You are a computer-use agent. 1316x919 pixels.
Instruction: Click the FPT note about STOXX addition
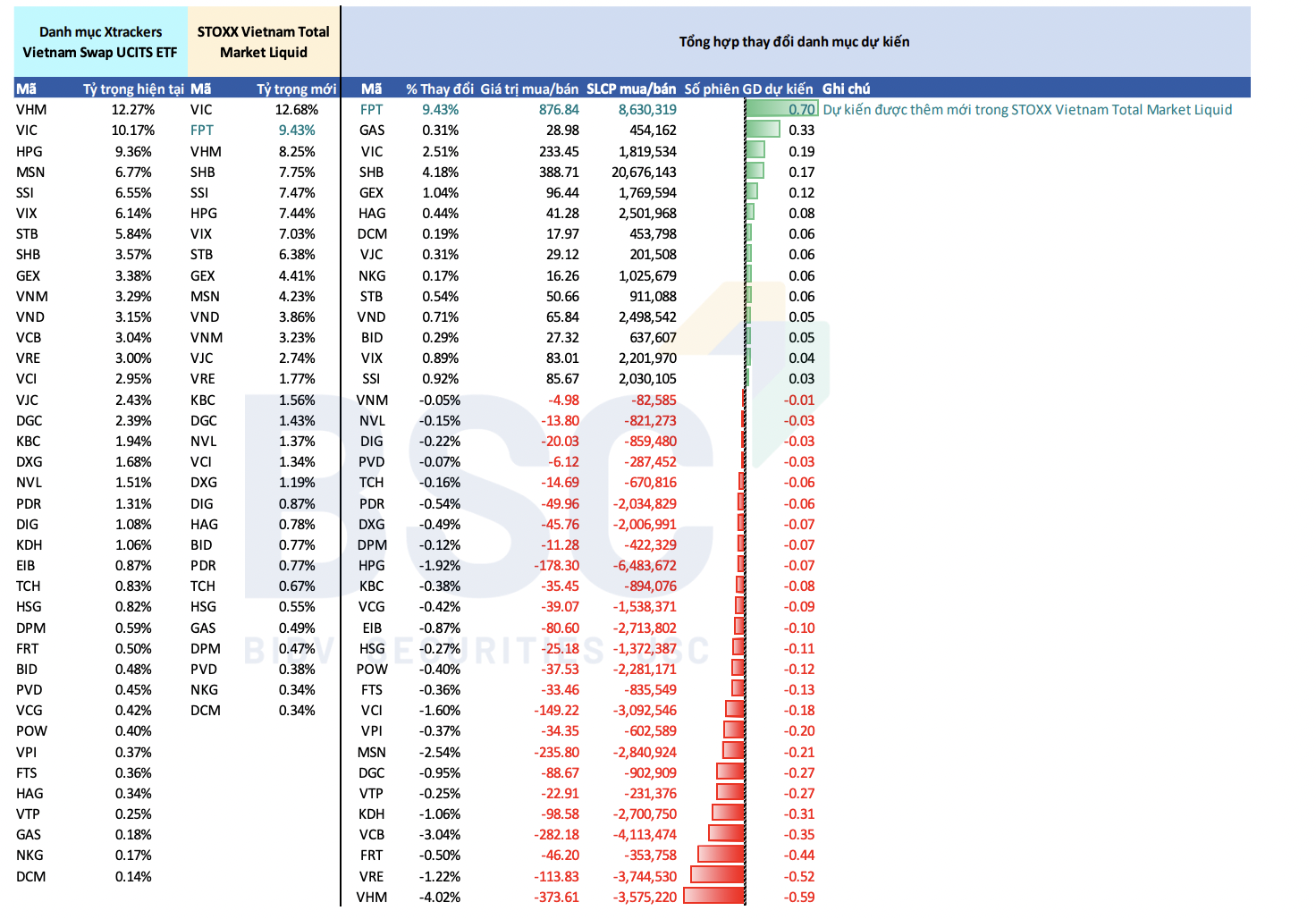click(x=1027, y=110)
